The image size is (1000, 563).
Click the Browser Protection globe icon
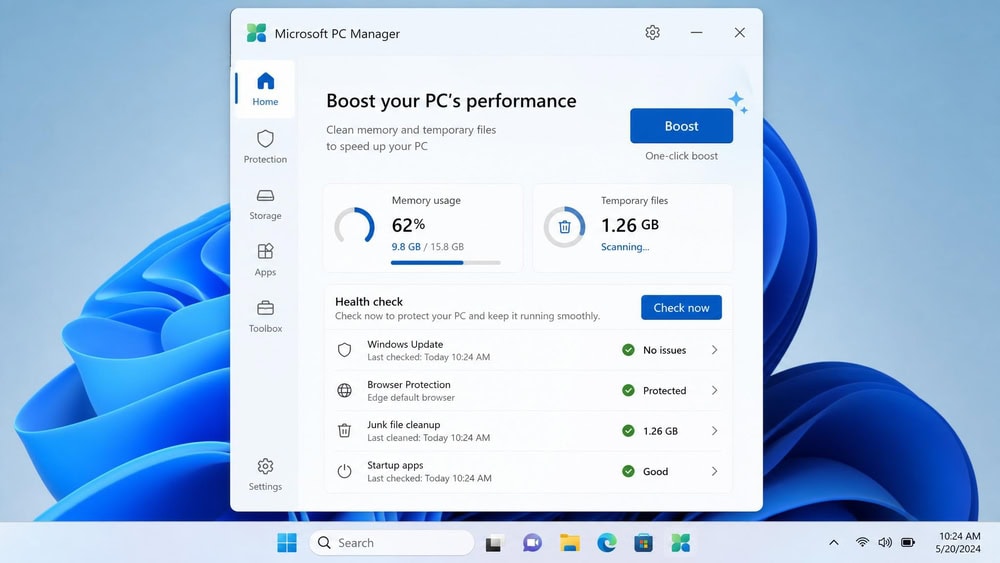coord(344,390)
